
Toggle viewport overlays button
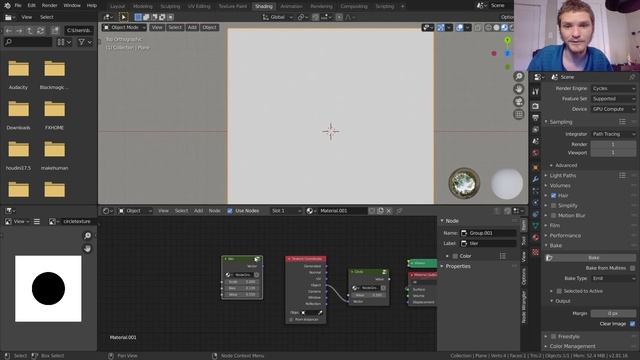459,28
